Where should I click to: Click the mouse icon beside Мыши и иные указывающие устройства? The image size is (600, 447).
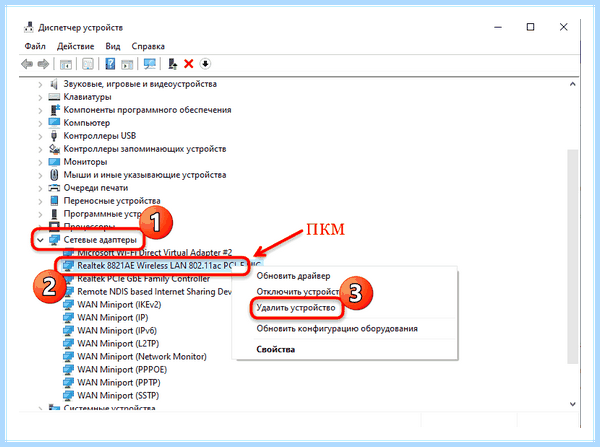54,175
